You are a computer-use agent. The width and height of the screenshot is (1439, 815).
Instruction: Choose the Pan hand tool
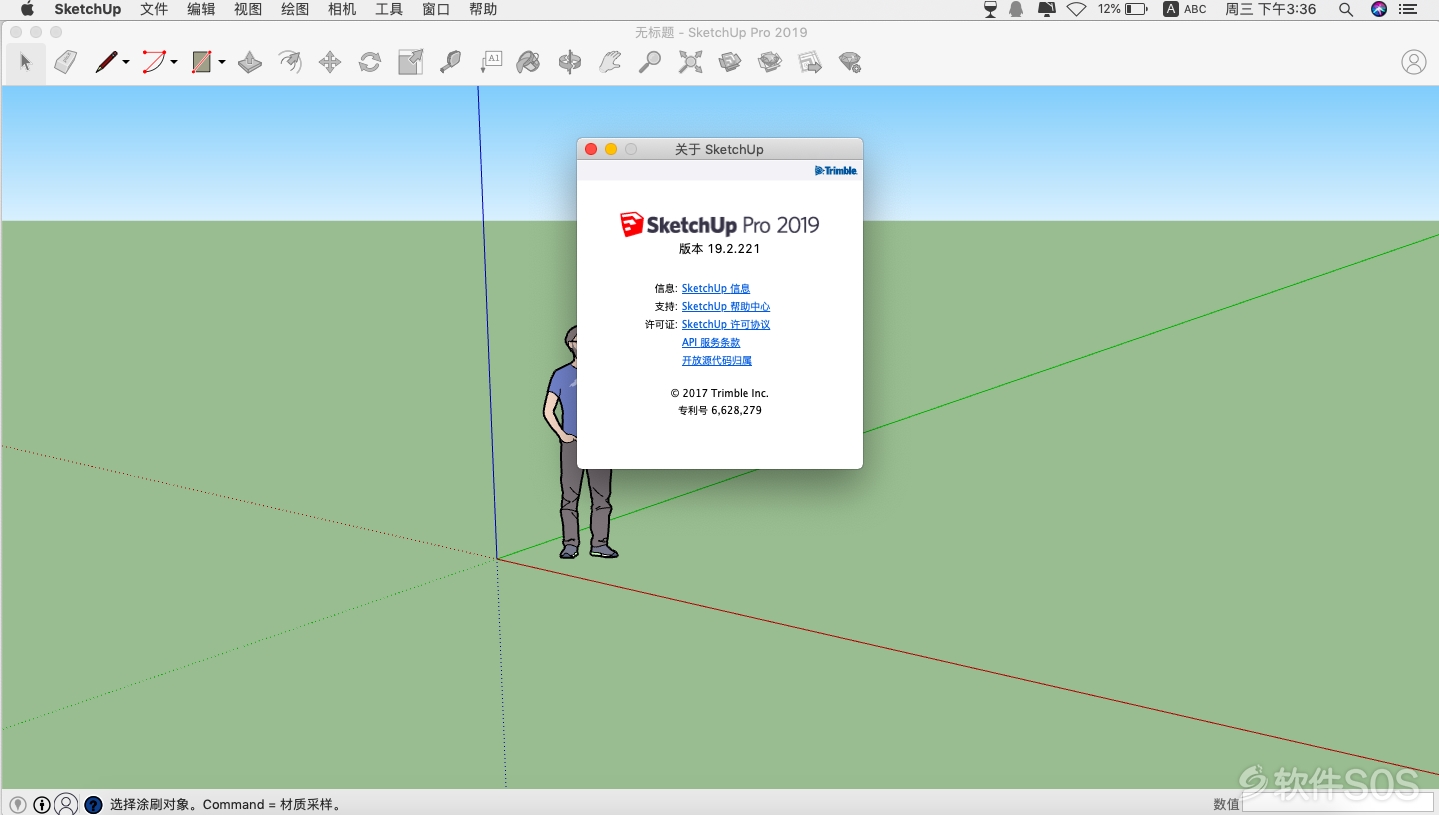pyautogui.click(x=610, y=62)
